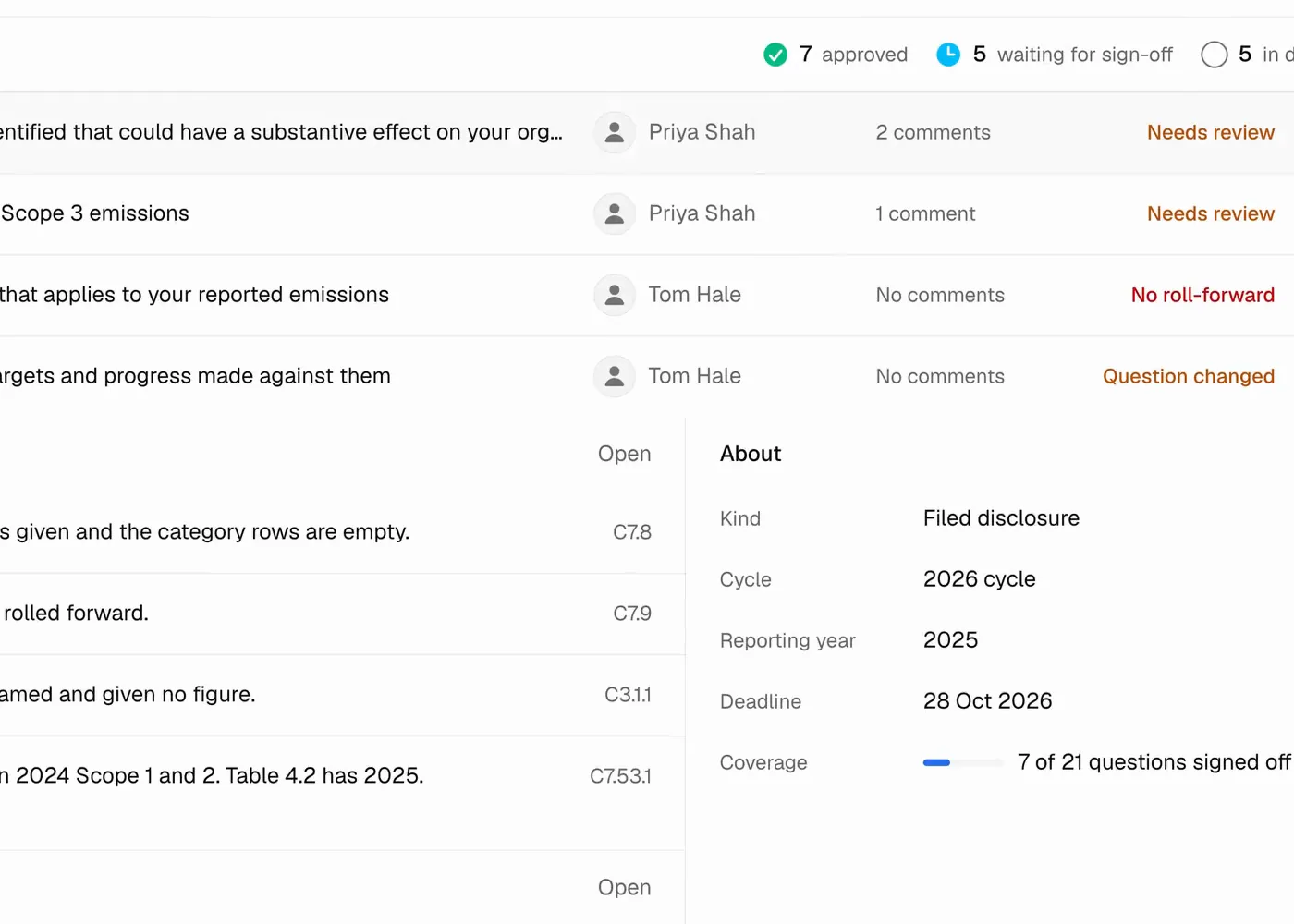Click the coverage progress bar

(963, 762)
